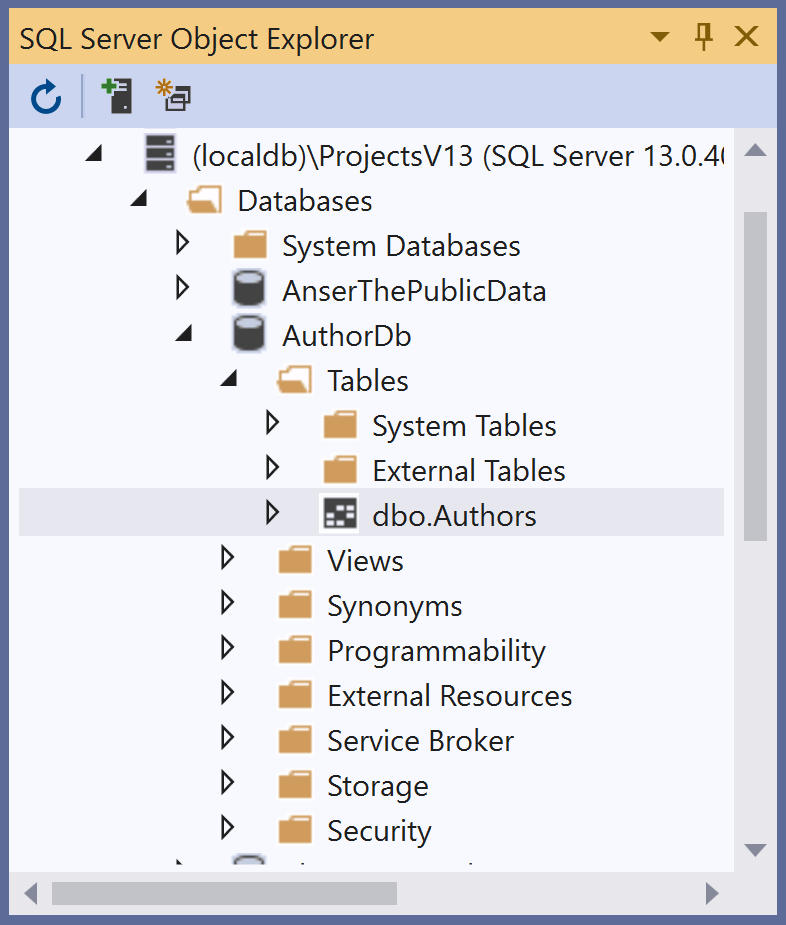Screen dimensions: 786x925
Task: Expand the Storage node
Action: [227, 783]
